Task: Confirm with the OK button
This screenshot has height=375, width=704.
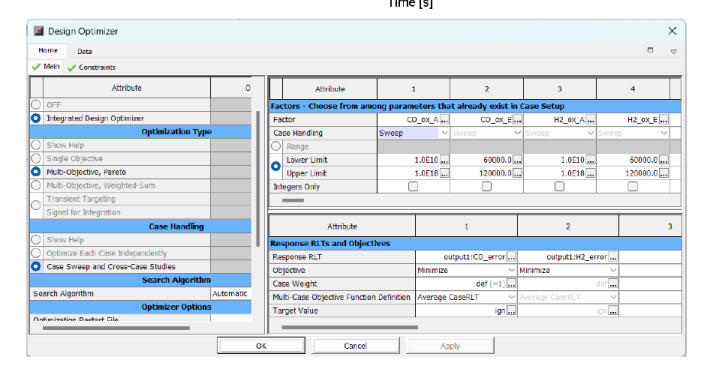Action: point(261,346)
